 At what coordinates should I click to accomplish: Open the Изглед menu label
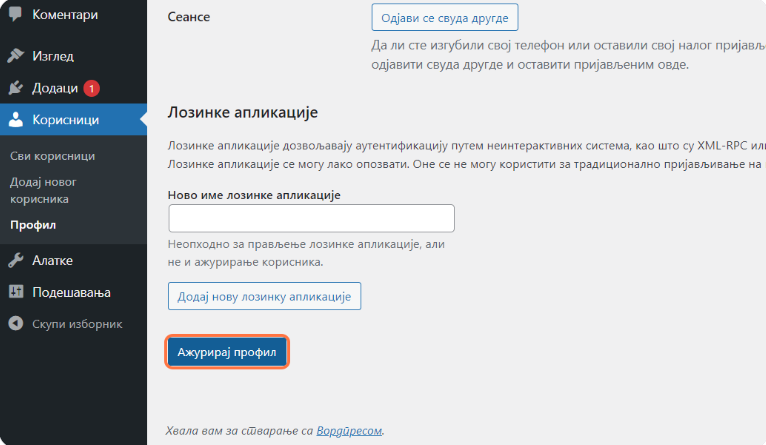click(53, 56)
